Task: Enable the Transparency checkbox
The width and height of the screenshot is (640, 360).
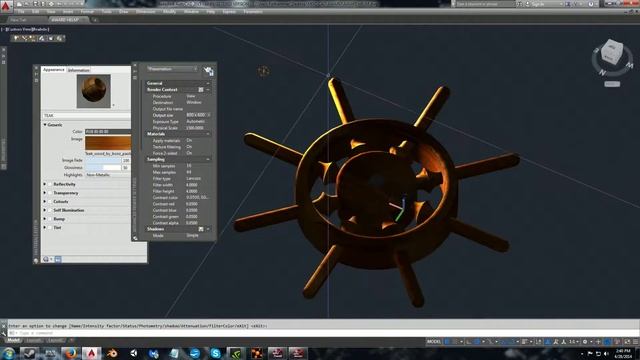Action: point(50,193)
